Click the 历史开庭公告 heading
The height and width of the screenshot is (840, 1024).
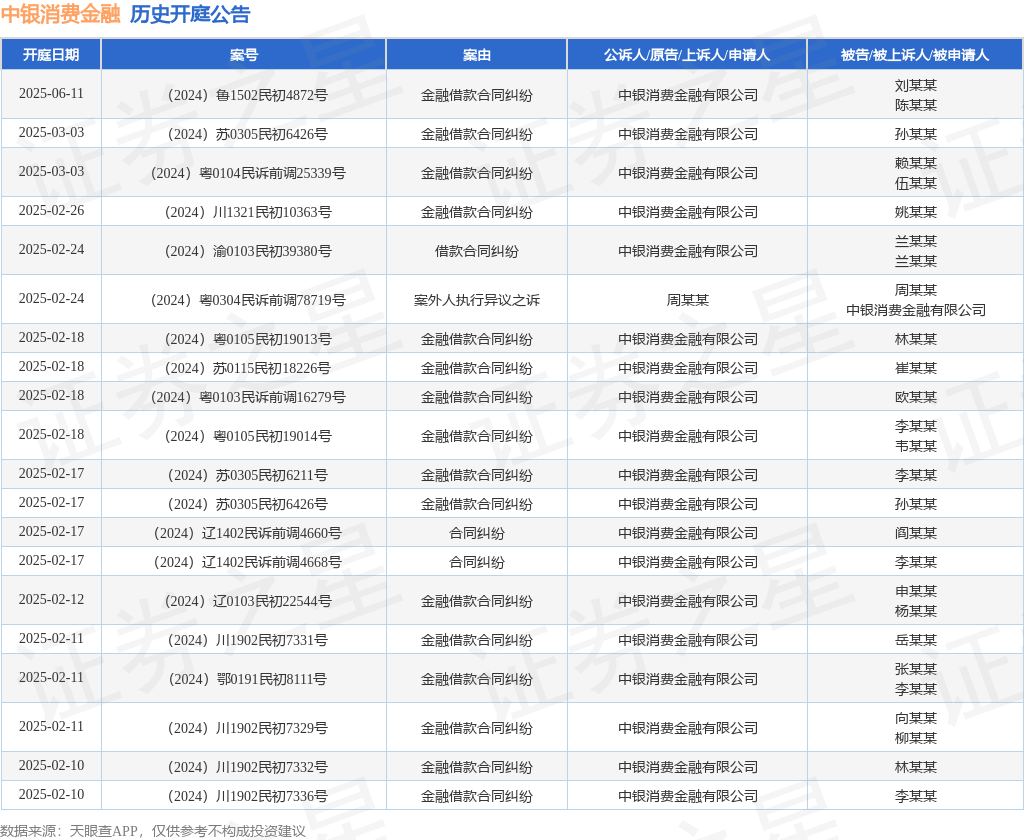click(x=190, y=14)
